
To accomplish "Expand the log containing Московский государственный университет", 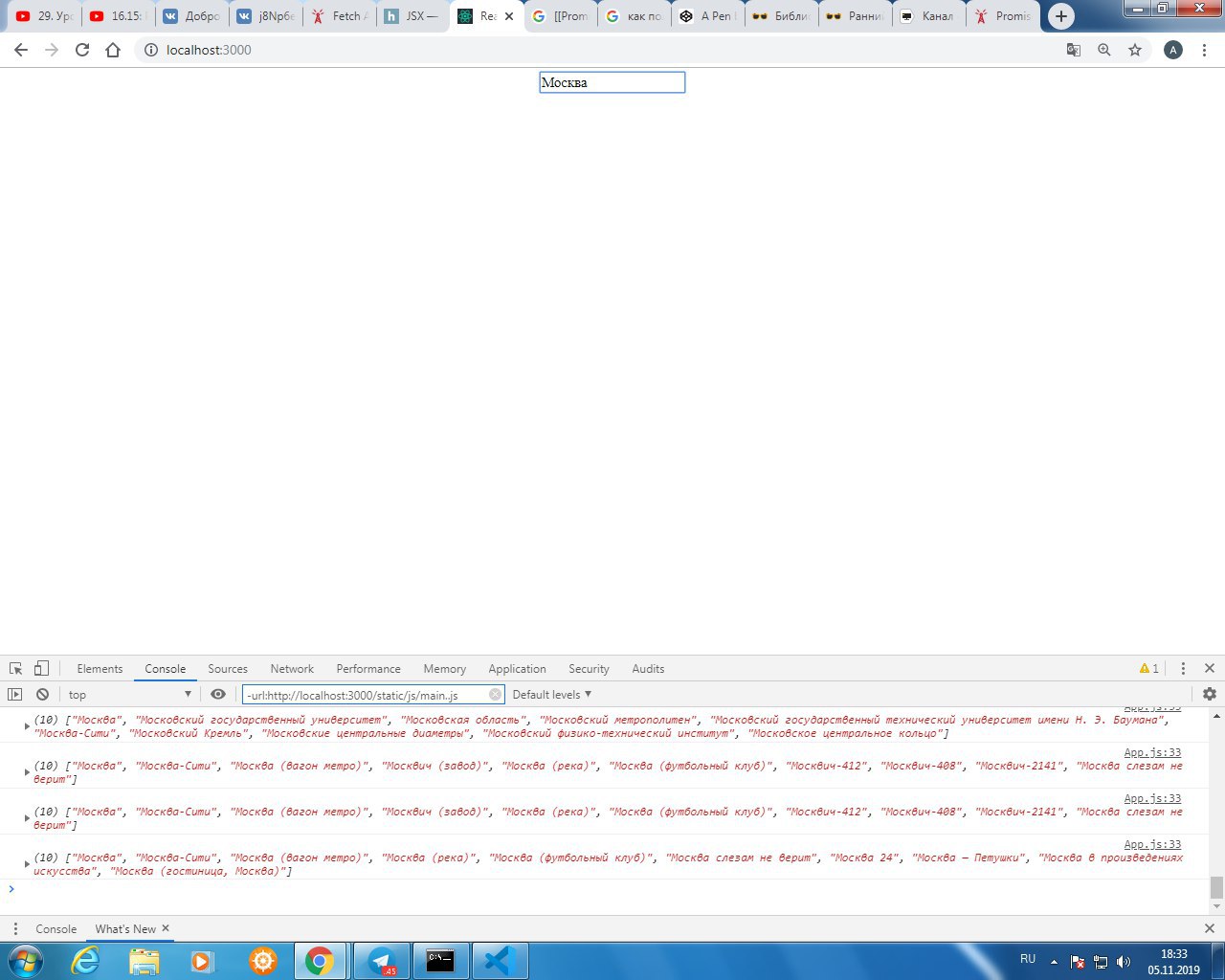I will 27,726.
